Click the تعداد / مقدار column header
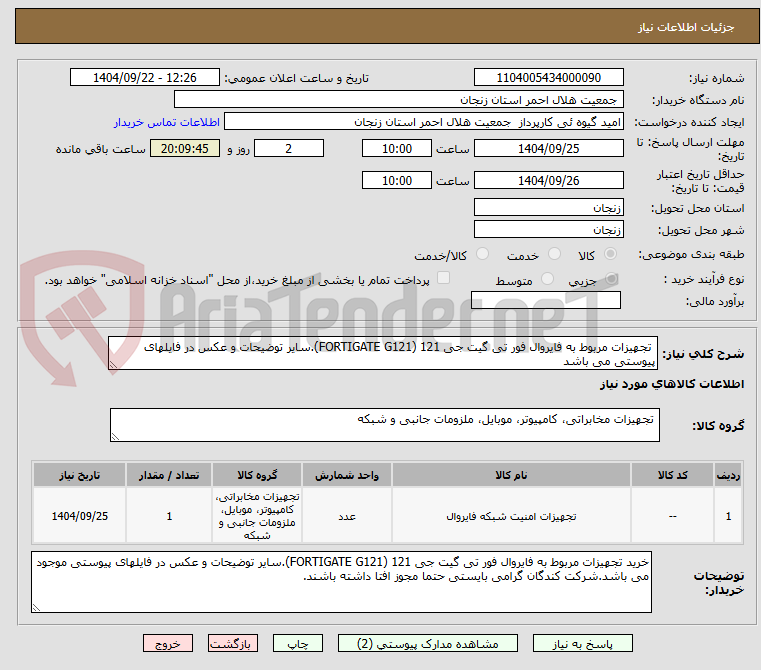The width and height of the screenshot is (761, 670). (x=169, y=475)
